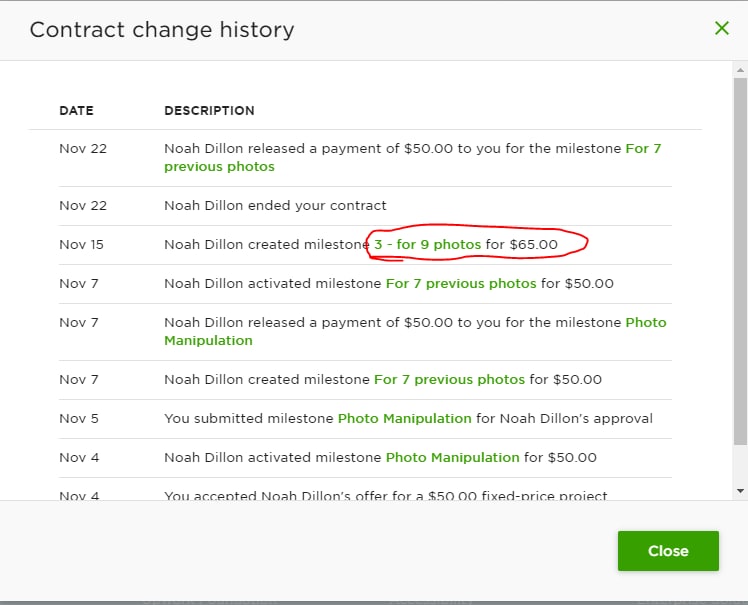Close dialog with green X icon

pos(722,28)
